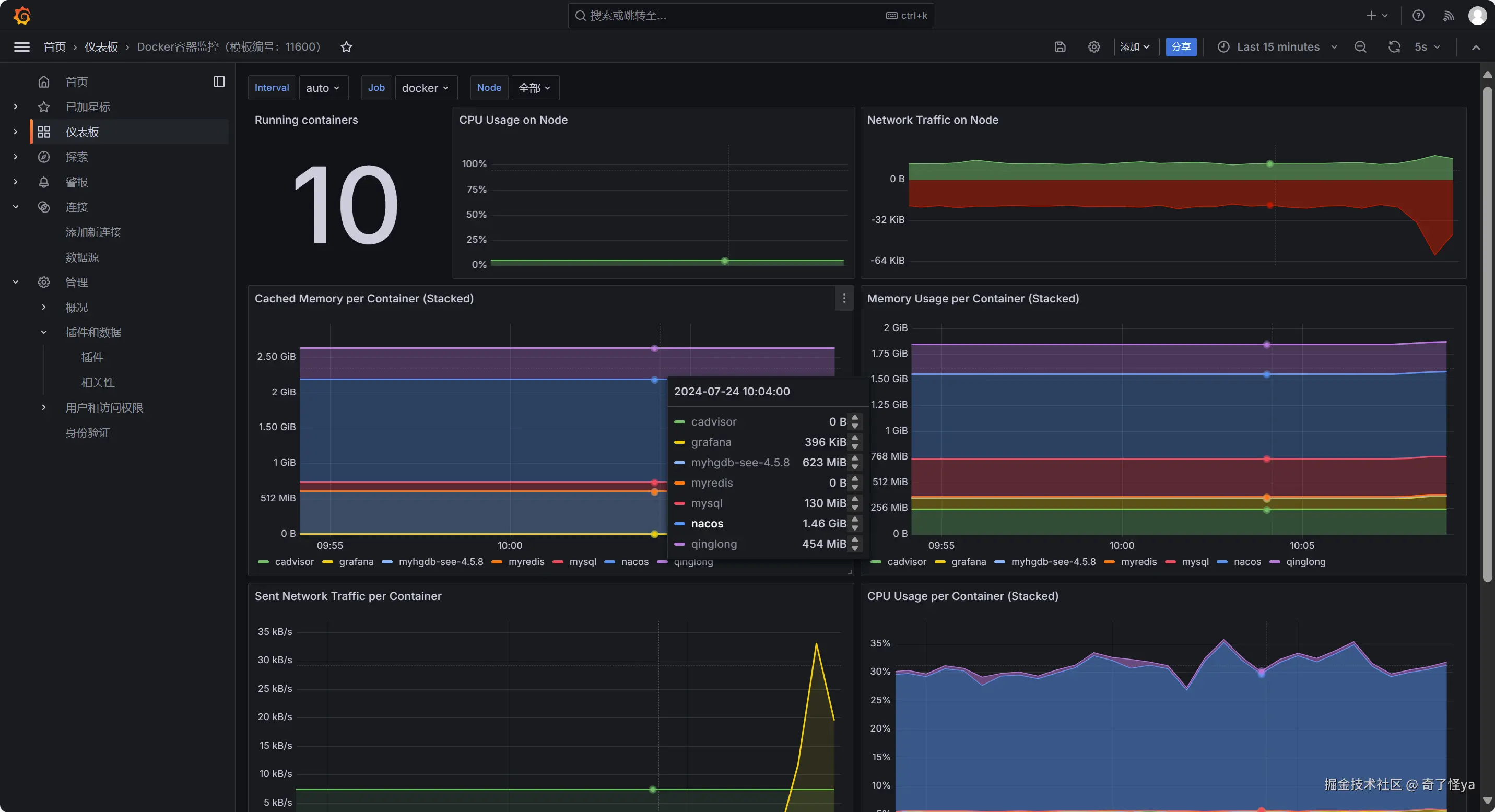Open 数据源 in the sidebar menu
The width and height of the screenshot is (1495, 812).
point(82,257)
